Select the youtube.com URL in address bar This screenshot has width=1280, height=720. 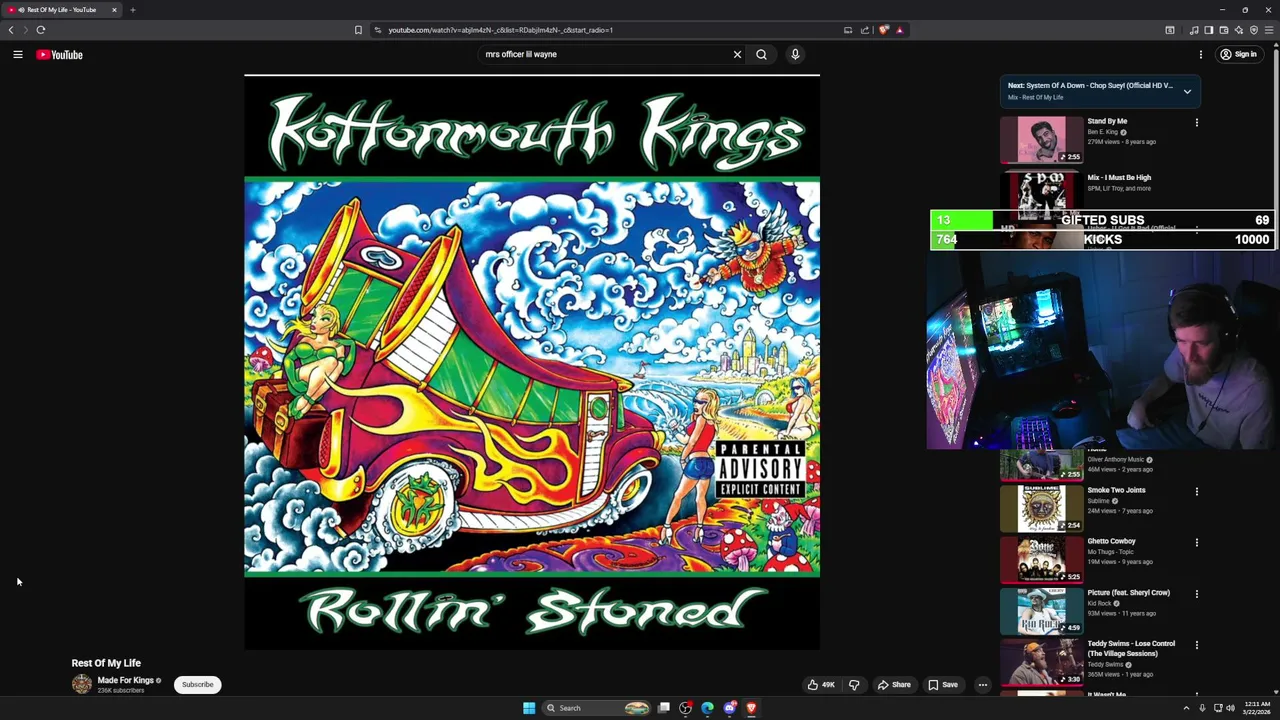(500, 30)
